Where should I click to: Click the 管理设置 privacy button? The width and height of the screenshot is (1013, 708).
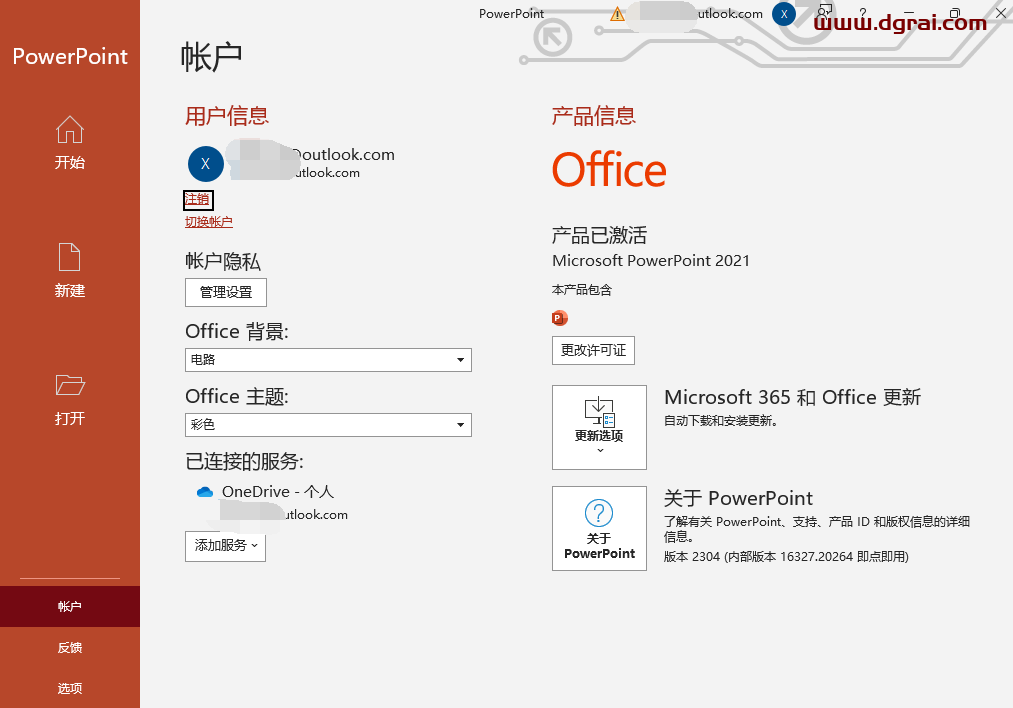225,293
